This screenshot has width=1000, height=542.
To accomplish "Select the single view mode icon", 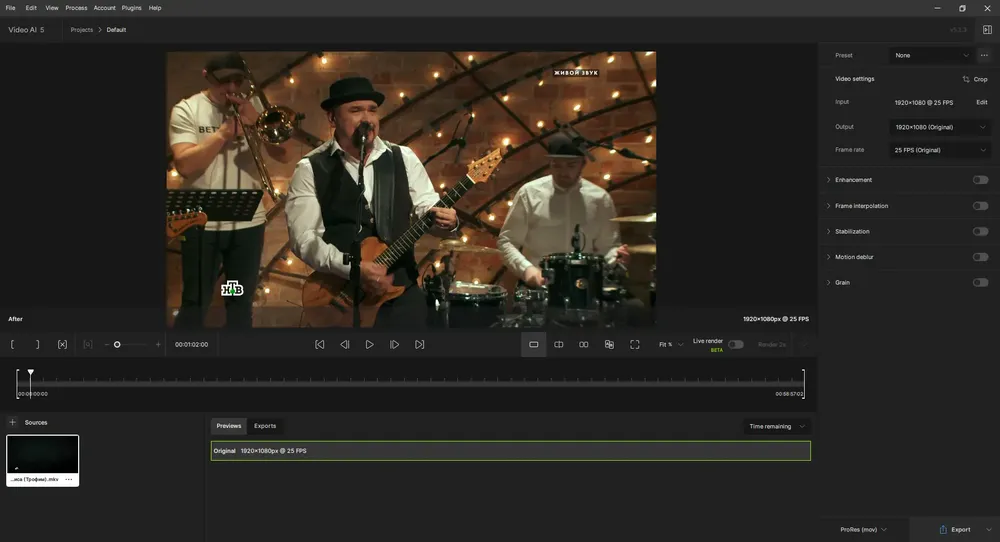I will click(x=534, y=344).
